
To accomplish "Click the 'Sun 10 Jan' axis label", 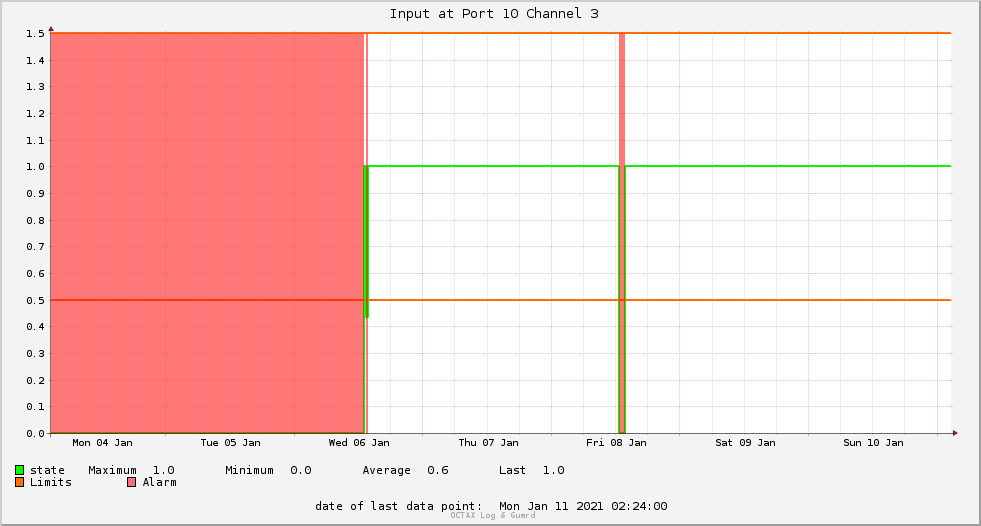I will point(873,443).
